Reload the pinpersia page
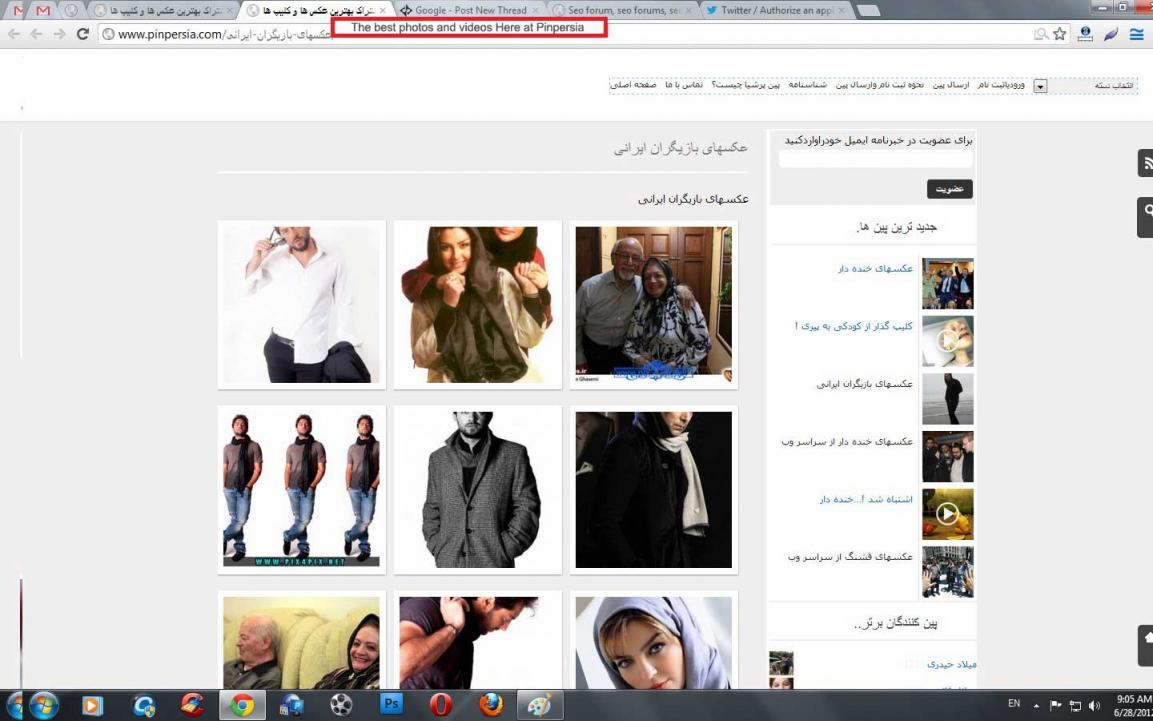 coord(82,34)
